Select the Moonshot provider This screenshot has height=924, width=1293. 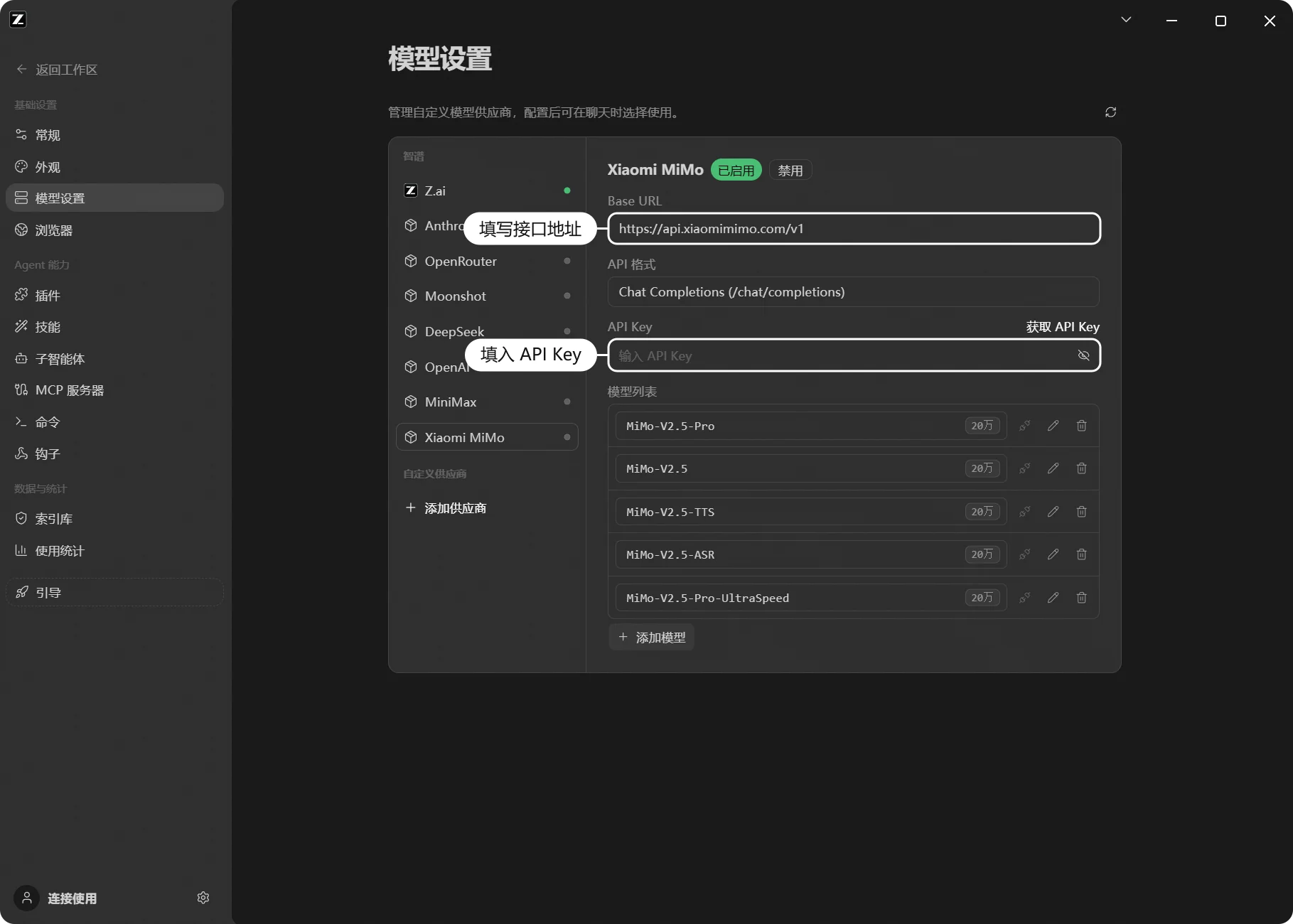(x=487, y=296)
